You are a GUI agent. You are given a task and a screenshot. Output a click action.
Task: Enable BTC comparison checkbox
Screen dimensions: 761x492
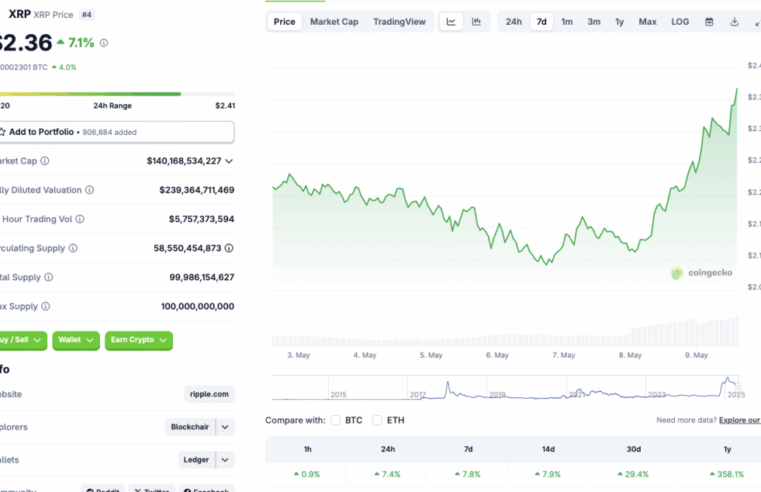click(x=335, y=420)
